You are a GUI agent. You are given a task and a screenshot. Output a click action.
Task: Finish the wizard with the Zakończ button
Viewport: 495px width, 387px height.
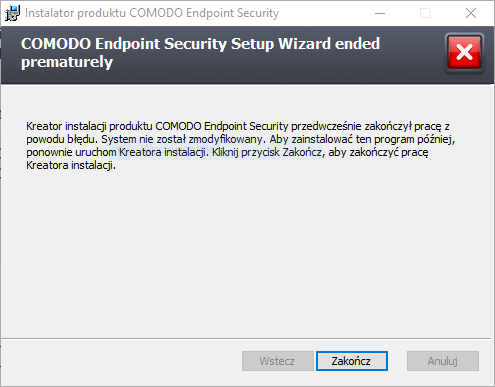click(352, 361)
